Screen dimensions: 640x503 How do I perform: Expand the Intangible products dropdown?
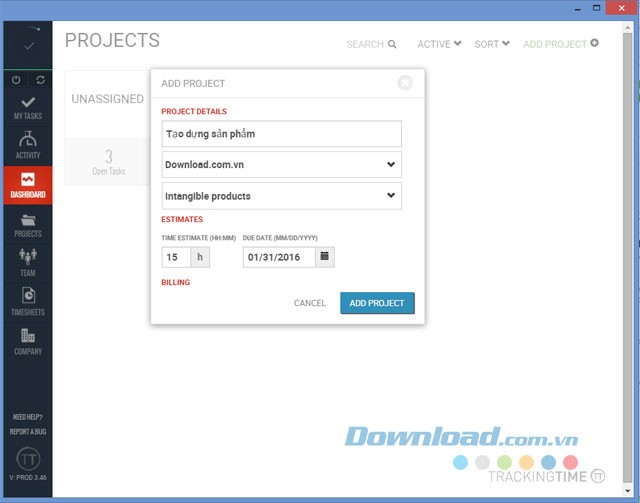click(x=390, y=196)
